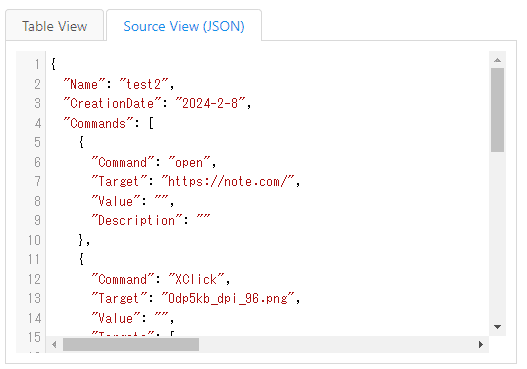527x369 pixels.
Task: Place cursor in "XClick" command value
Action: [196, 279]
